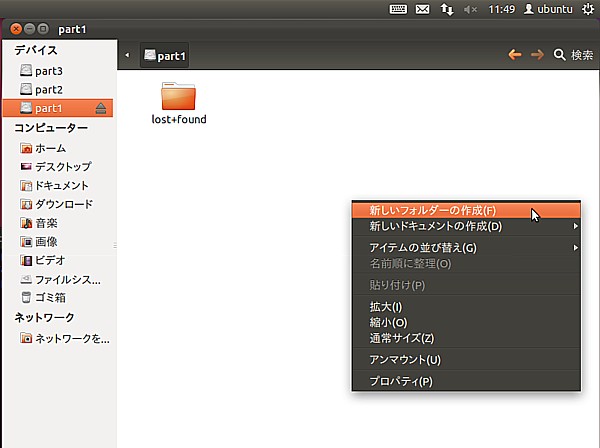Choose 拡大(I) from context menu
Image resolution: width=600 pixels, height=448 pixels.
pyautogui.click(x=466, y=307)
